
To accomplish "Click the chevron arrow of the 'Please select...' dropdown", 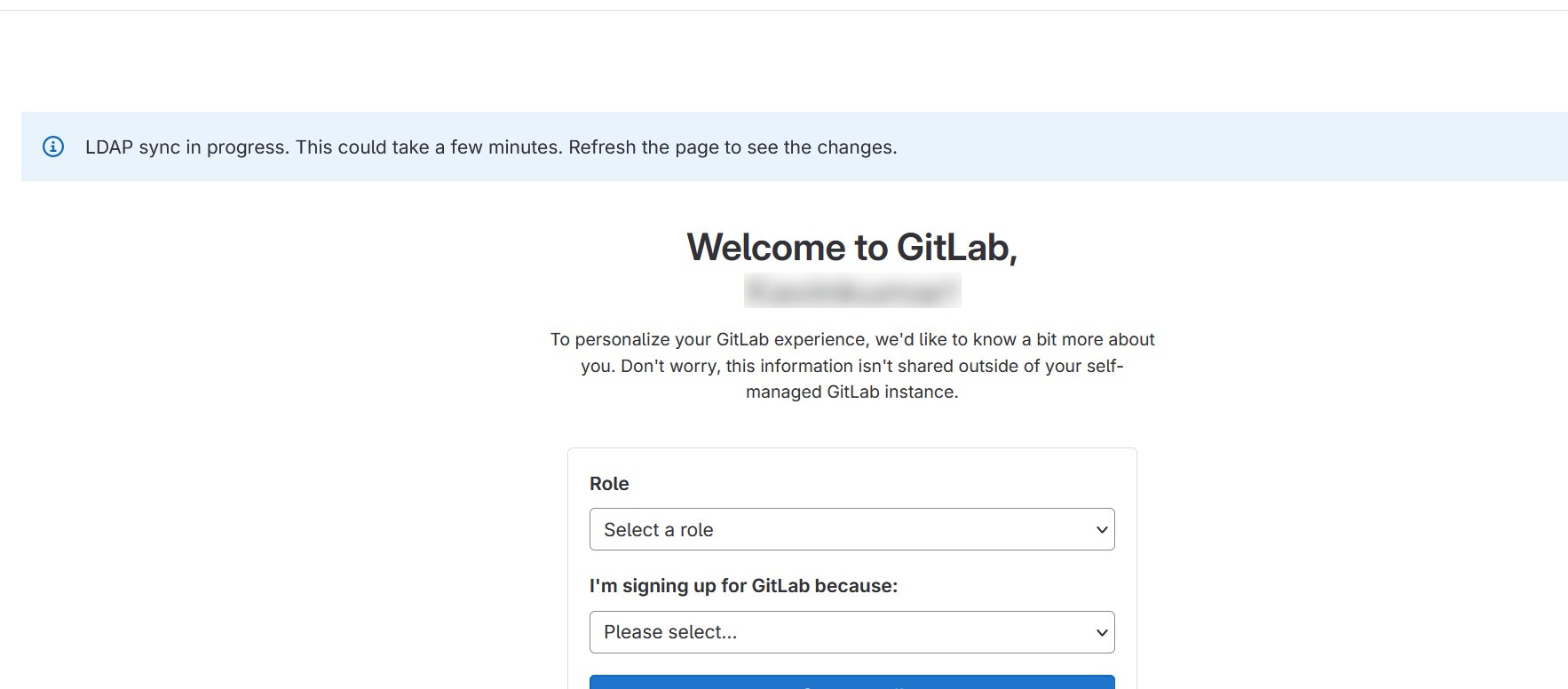I will (1101, 633).
